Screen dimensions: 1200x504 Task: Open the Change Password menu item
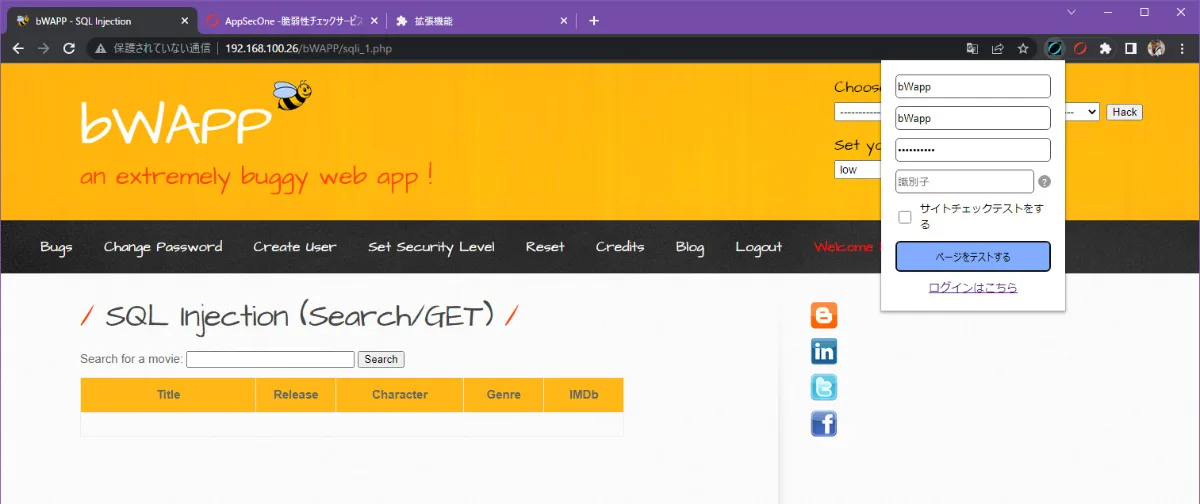163,247
